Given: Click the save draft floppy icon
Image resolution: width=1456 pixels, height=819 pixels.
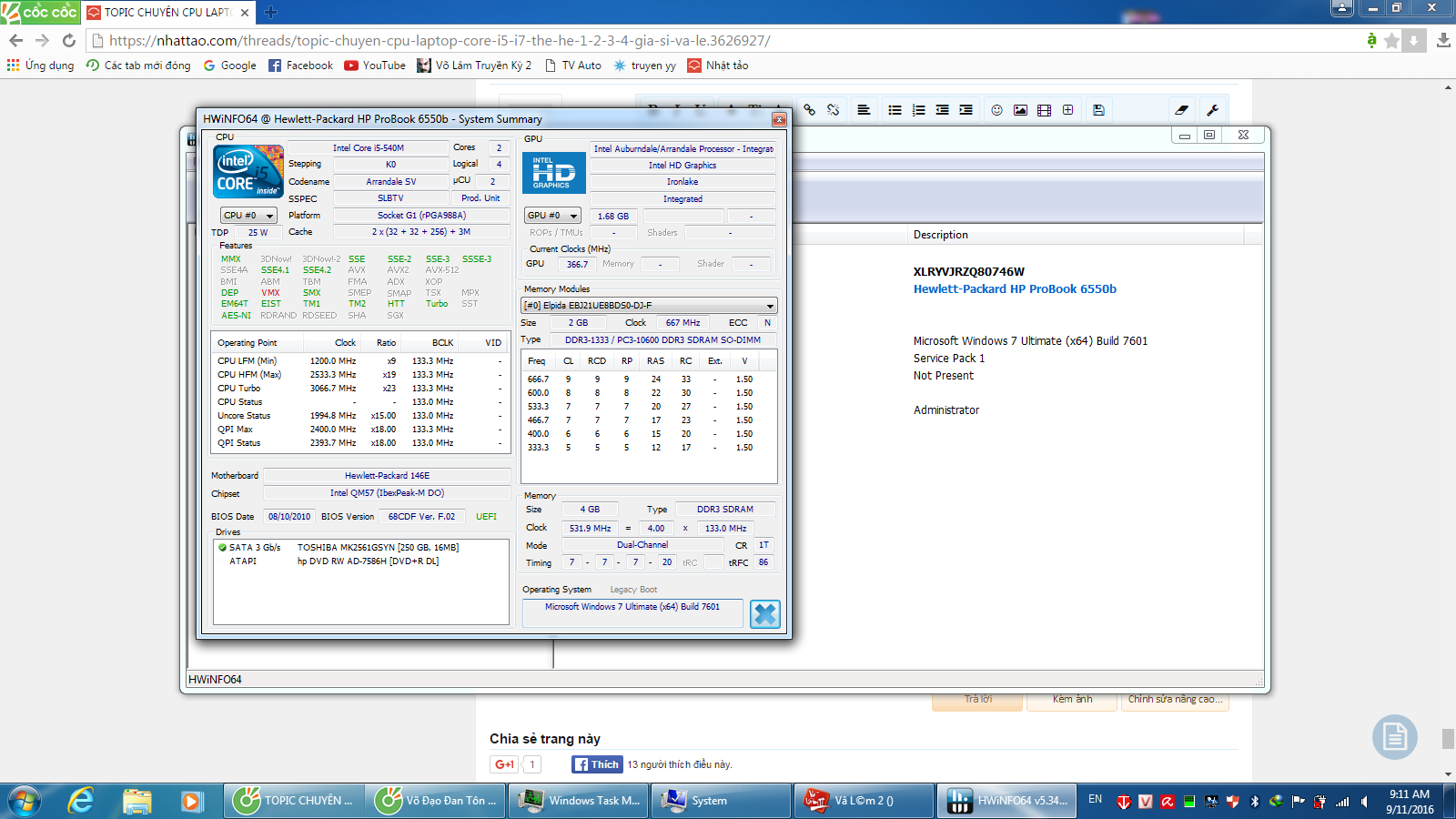Looking at the screenshot, I should tap(1099, 110).
